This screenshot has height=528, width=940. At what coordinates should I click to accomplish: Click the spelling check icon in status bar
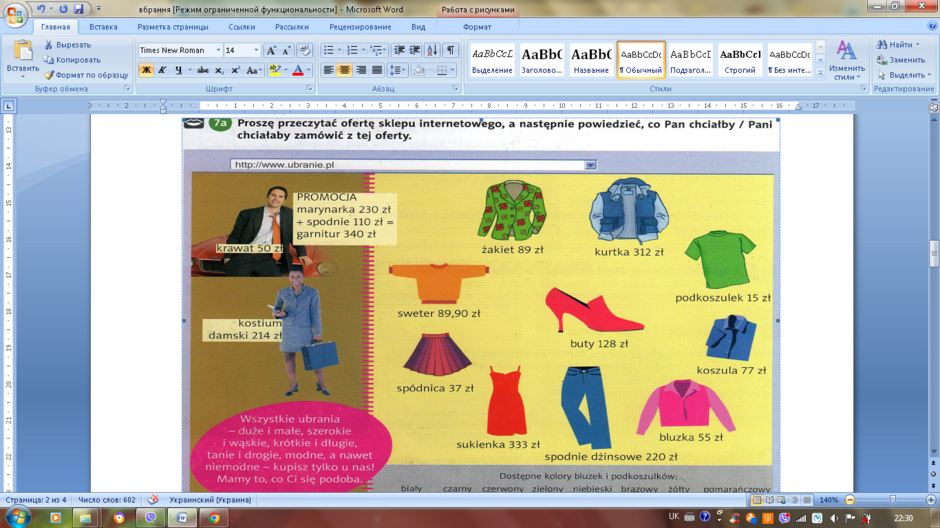tap(153, 499)
